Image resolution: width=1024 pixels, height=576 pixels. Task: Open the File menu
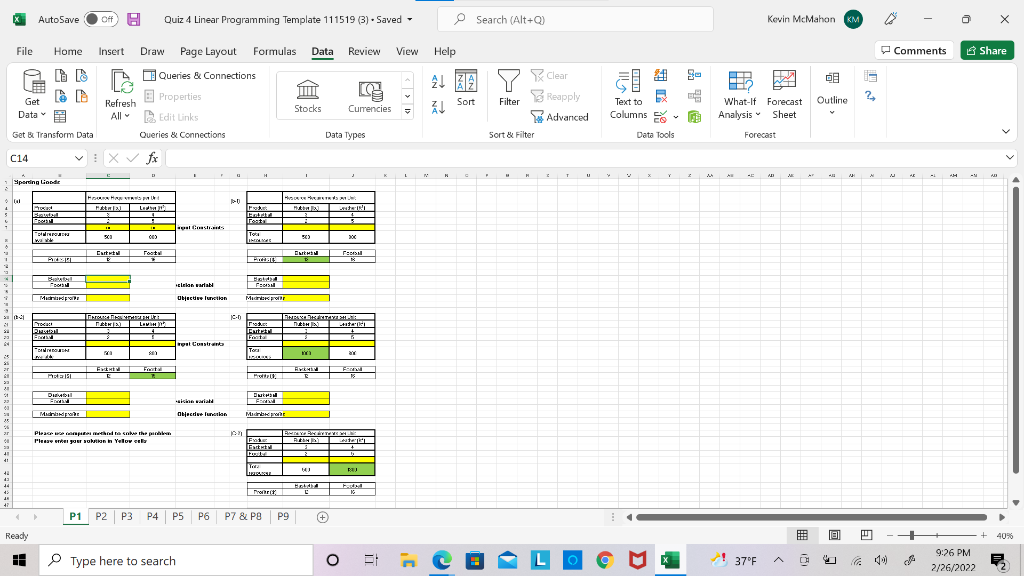(25, 51)
